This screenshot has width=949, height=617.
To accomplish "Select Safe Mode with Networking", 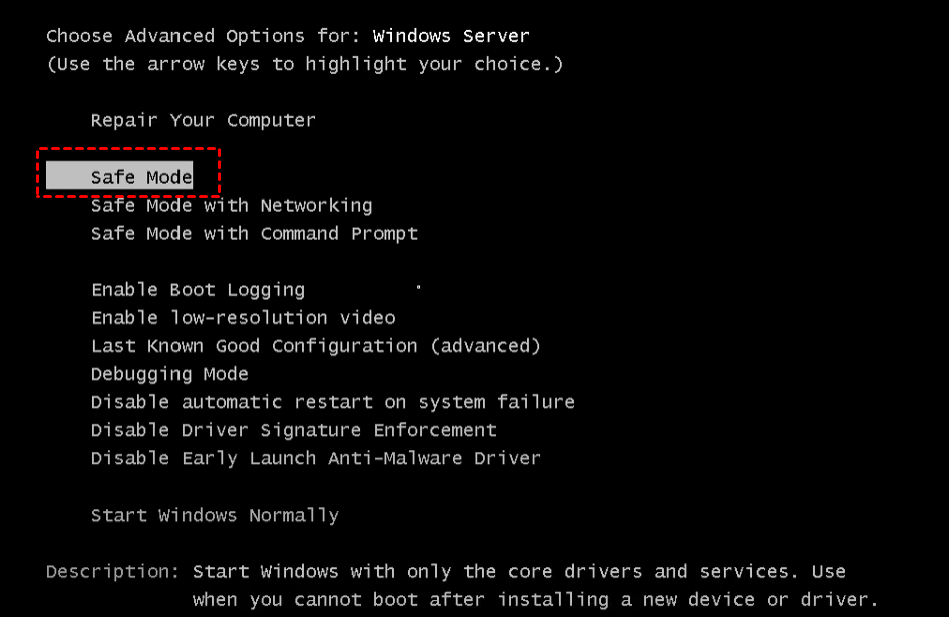I will [231, 205].
